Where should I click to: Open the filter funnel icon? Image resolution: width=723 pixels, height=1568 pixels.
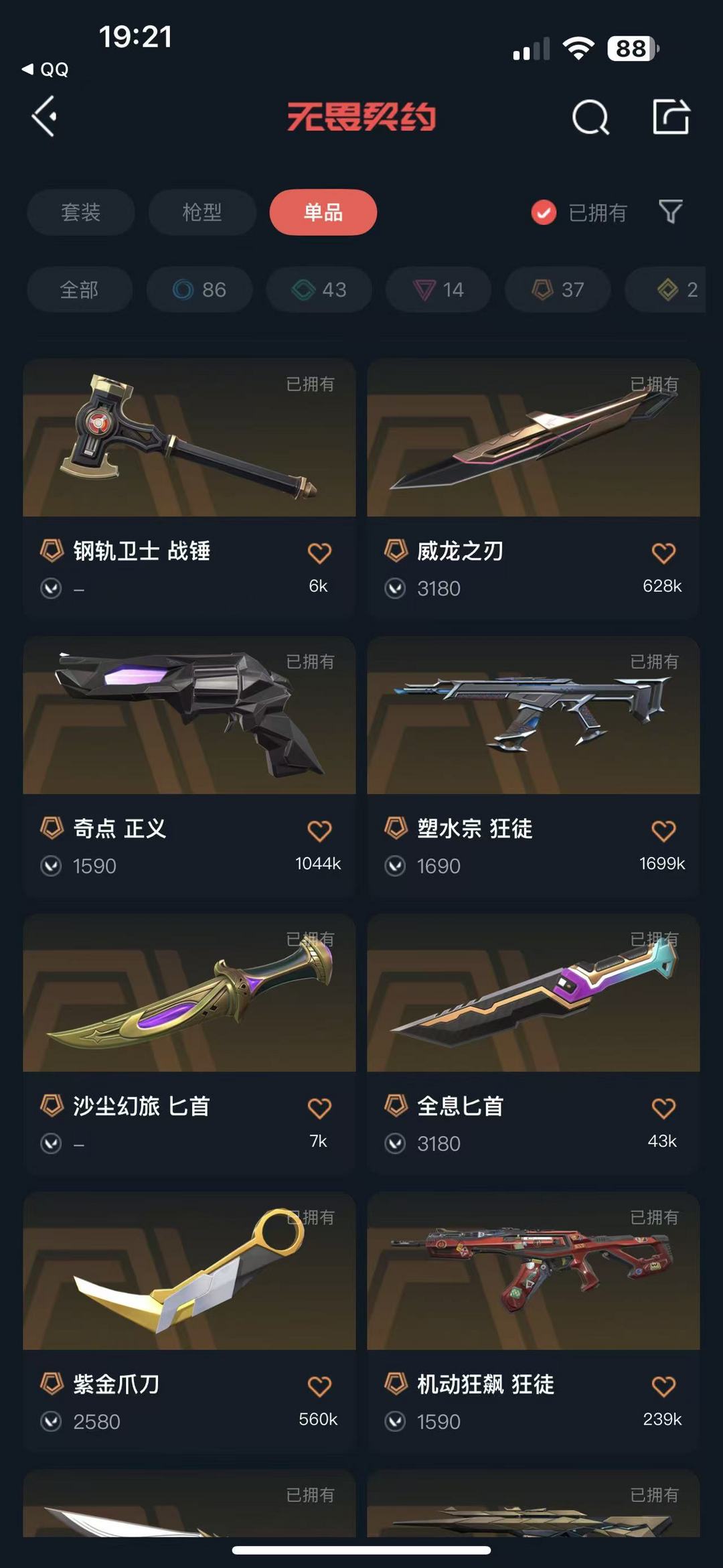[x=670, y=212]
